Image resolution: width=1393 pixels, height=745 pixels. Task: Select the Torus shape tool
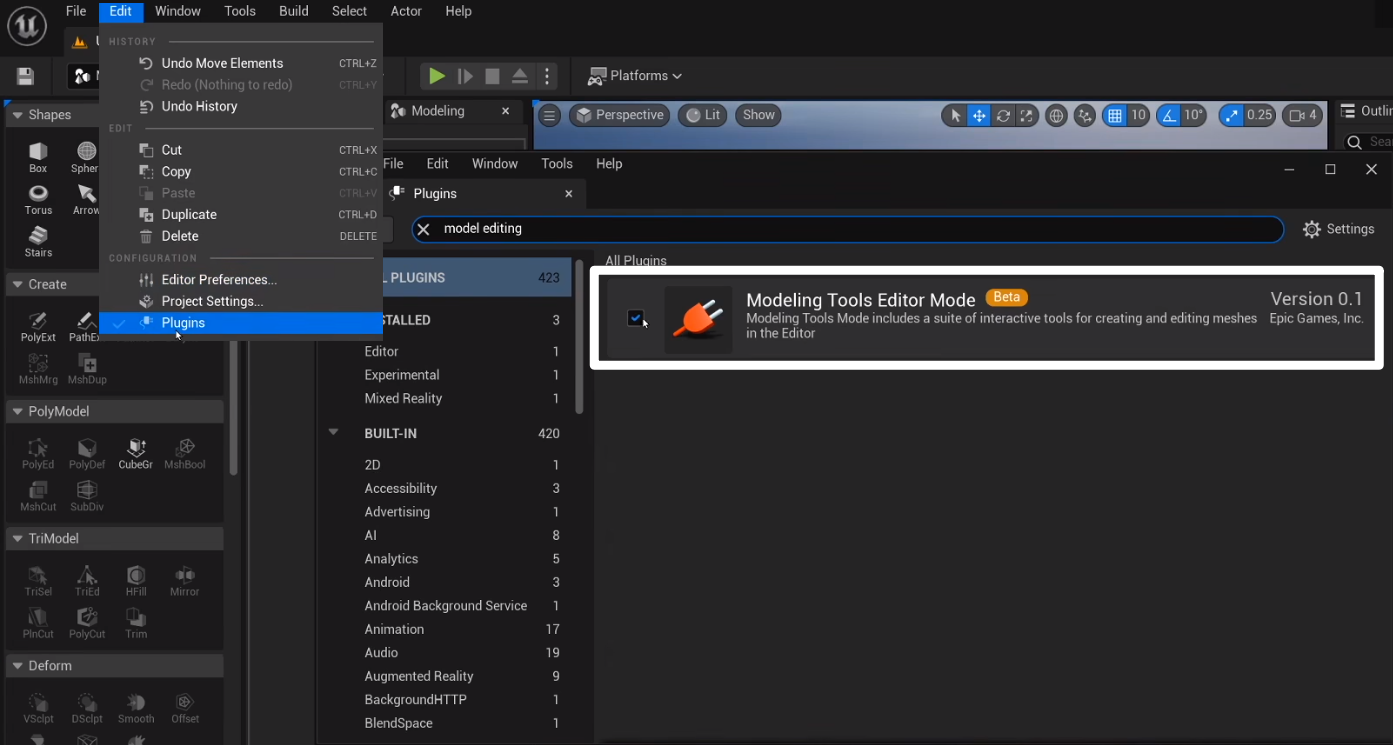38,199
